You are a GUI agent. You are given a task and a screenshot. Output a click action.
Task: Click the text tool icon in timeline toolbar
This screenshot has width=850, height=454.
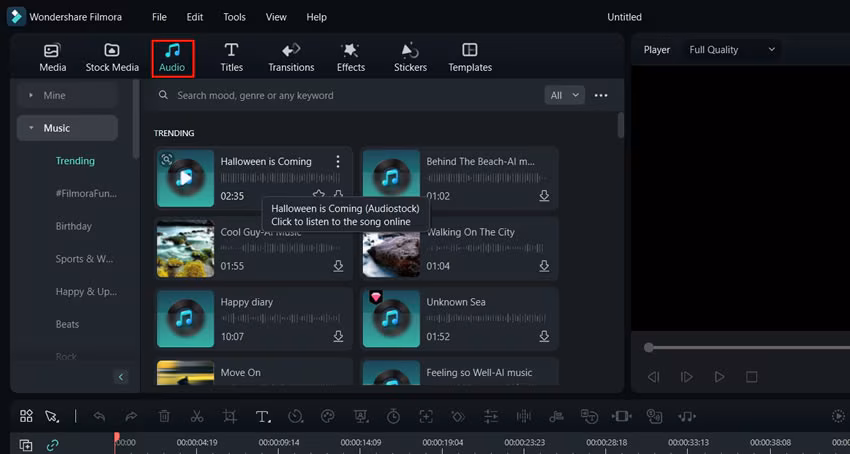coord(263,416)
